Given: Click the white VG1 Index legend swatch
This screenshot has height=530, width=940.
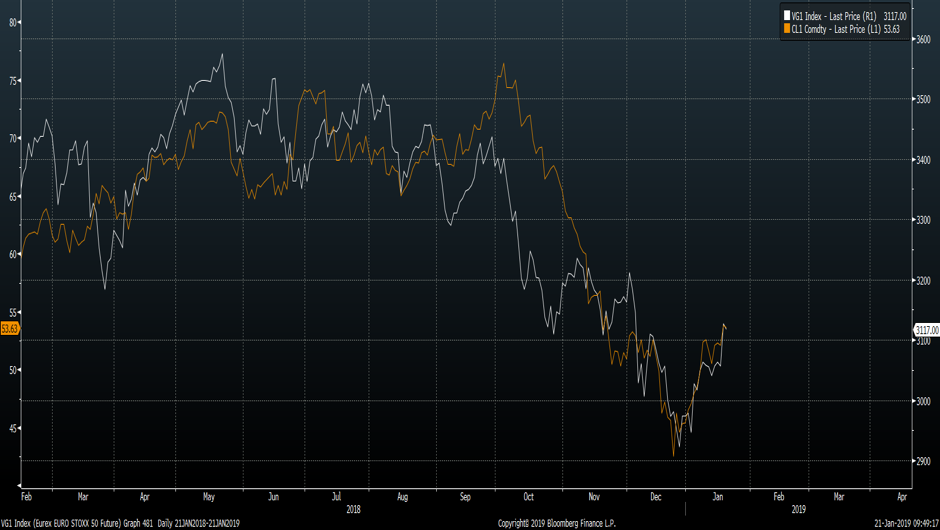Looking at the screenshot, I should pyautogui.click(x=787, y=16).
